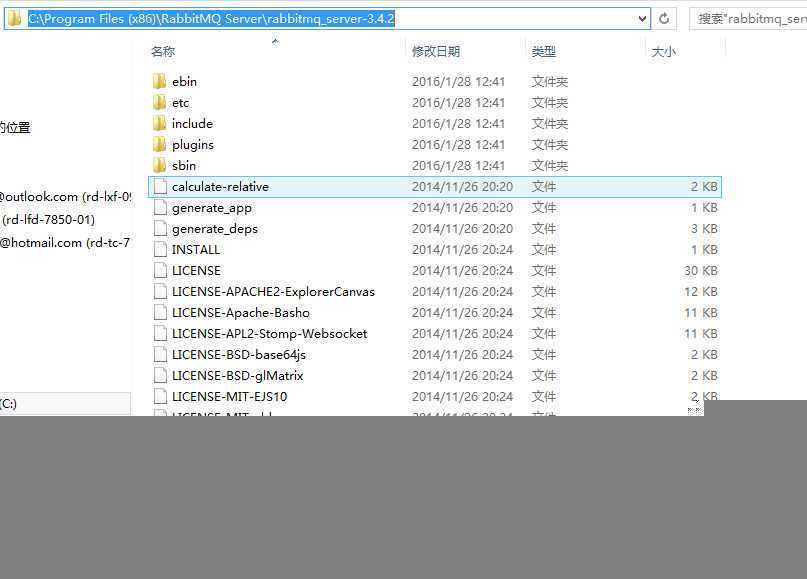Click the modified date of INSTALL

[x=462, y=250]
